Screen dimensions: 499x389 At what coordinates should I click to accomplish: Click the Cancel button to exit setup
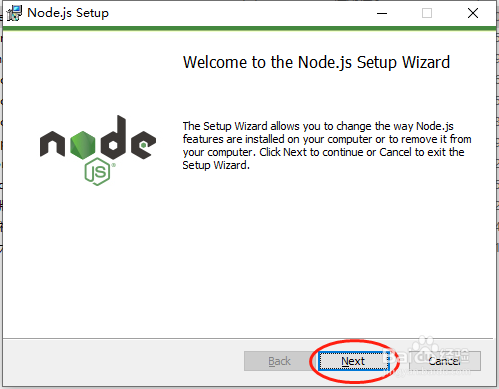click(445, 361)
